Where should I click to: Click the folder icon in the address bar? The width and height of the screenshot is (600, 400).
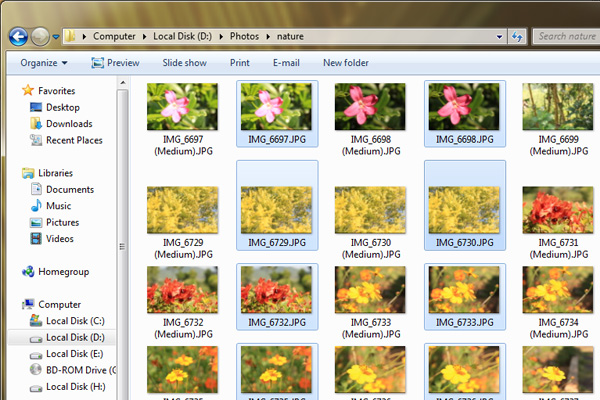click(x=70, y=36)
